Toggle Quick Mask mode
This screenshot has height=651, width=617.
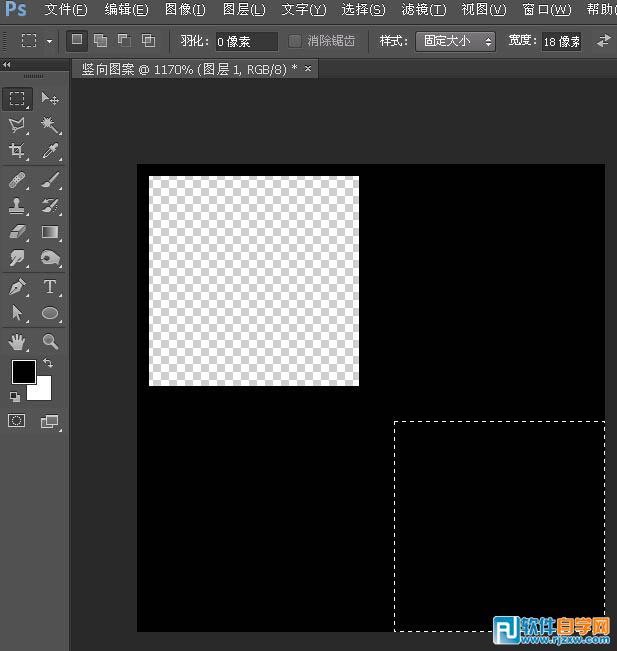click(17, 421)
